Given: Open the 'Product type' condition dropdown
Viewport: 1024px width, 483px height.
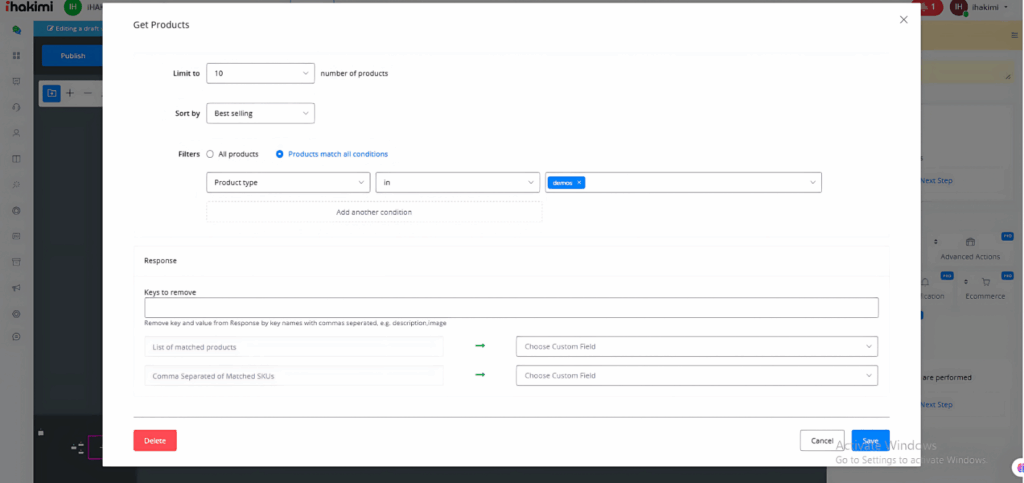Looking at the screenshot, I should click(x=288, y=182).
